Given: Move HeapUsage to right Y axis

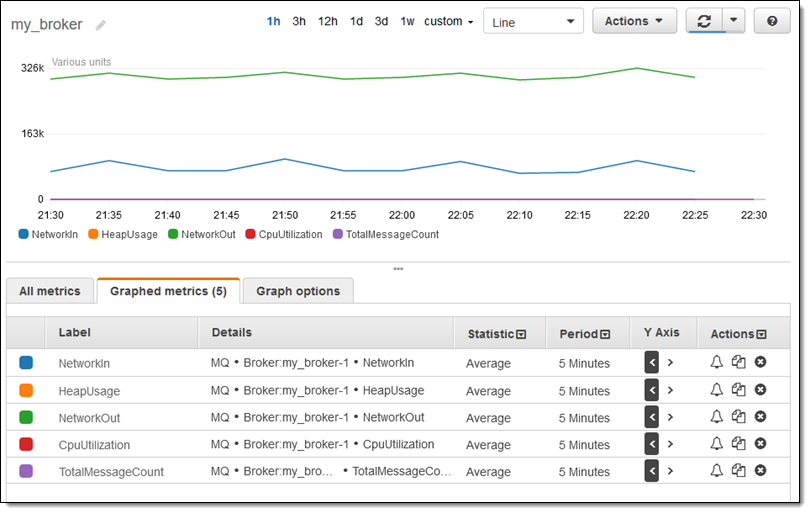Looking at the screenshot, I should point(670,389).
